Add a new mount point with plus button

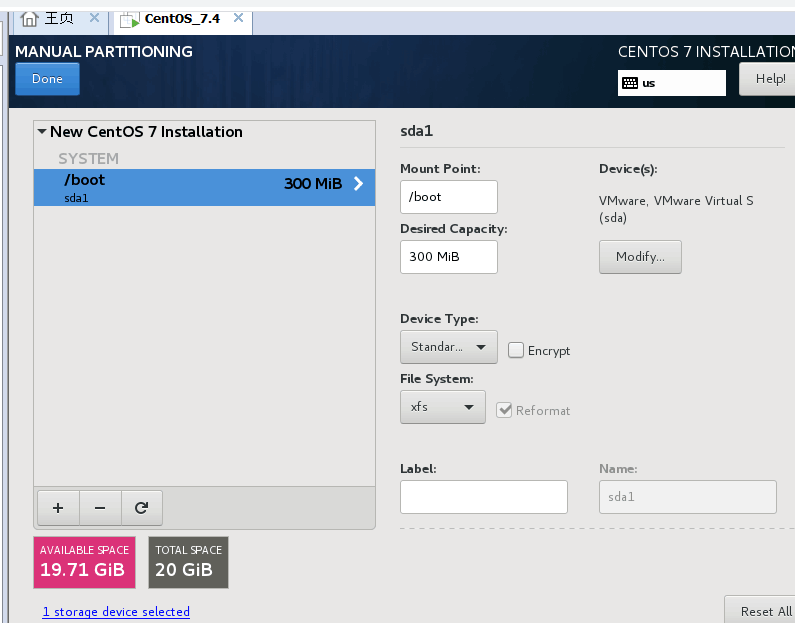58,508
